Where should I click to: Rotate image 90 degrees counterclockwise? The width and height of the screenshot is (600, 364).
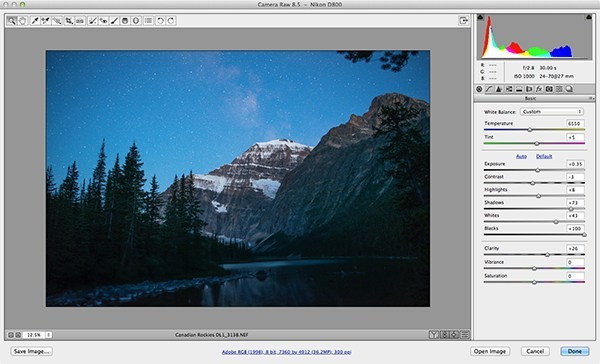[x=160, y=21]
